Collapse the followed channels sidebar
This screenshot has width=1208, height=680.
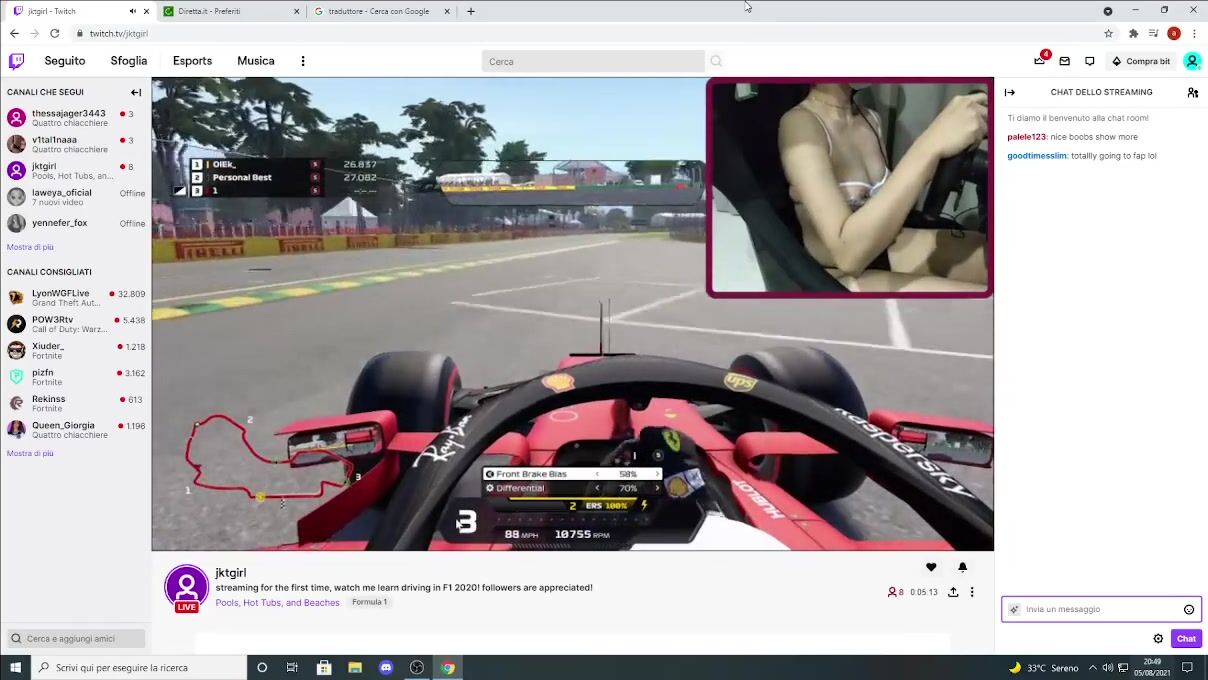pos(136,92)
